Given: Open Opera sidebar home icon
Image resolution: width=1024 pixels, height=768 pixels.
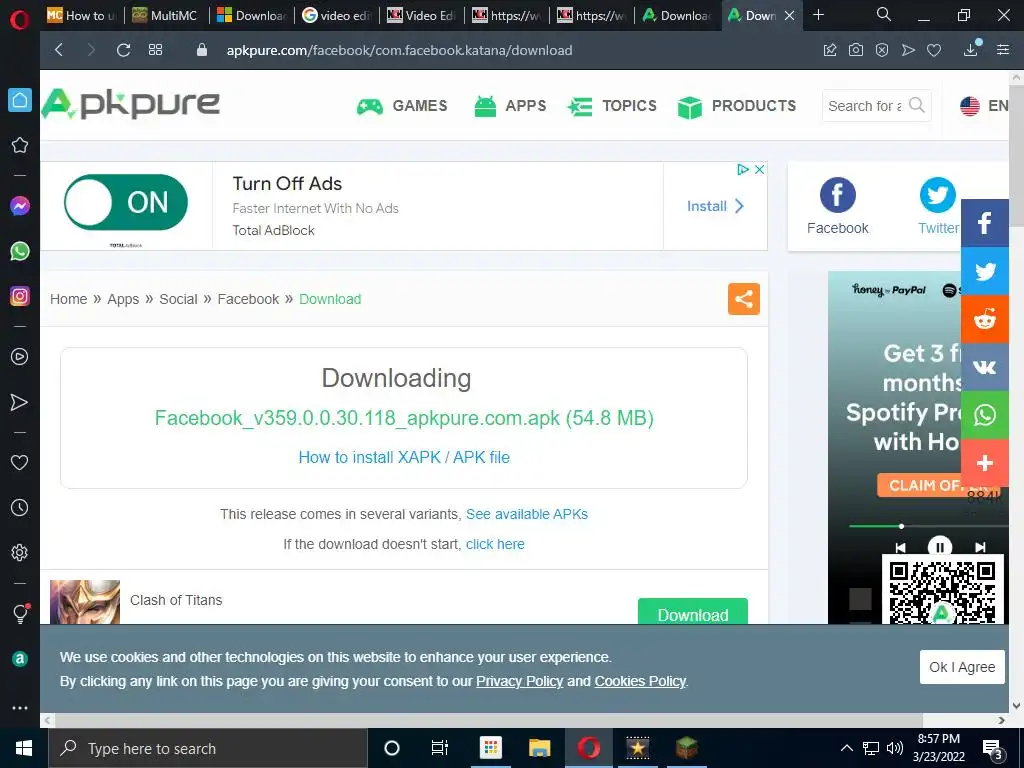Looking at the screenshot, I should point(20,100).
